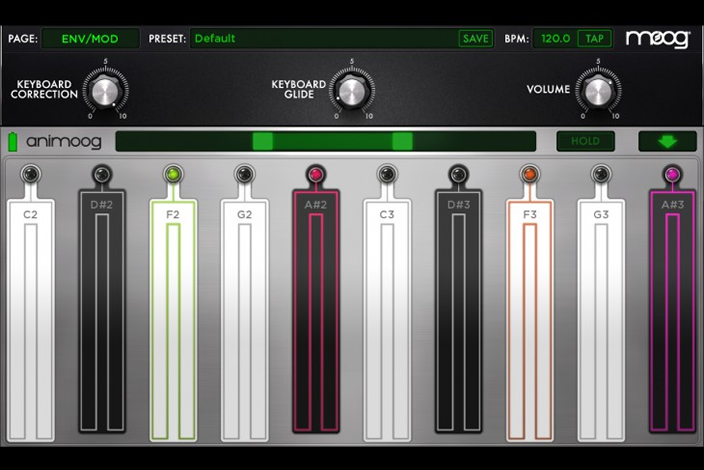Adjust the Keyboard Correction knob

point(106,91)
